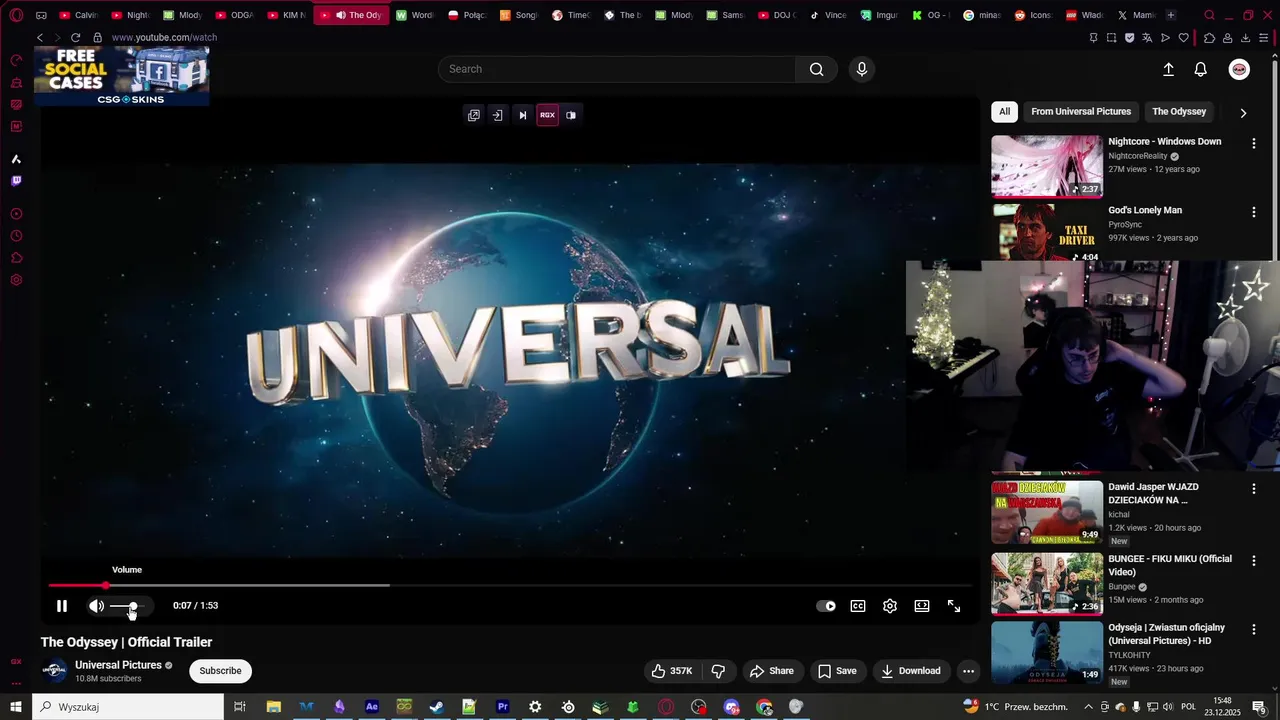Save the video to a playlist
This screenshot has height=720, width=1280.
pyautogui.click(x=838, y=671)
